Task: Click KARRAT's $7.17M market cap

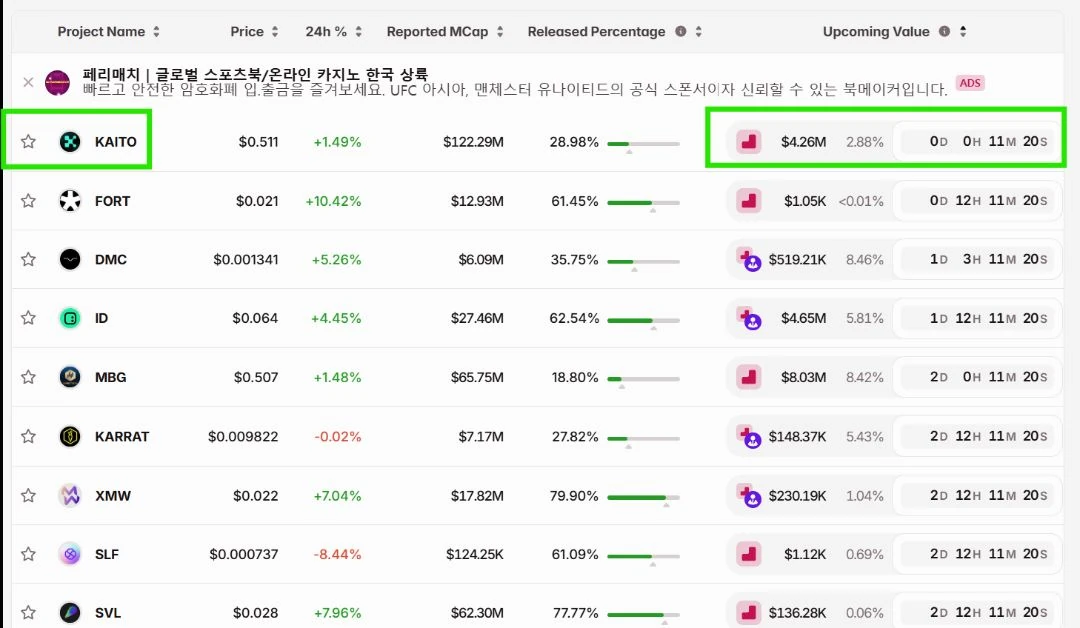Action: pos(481,437)
